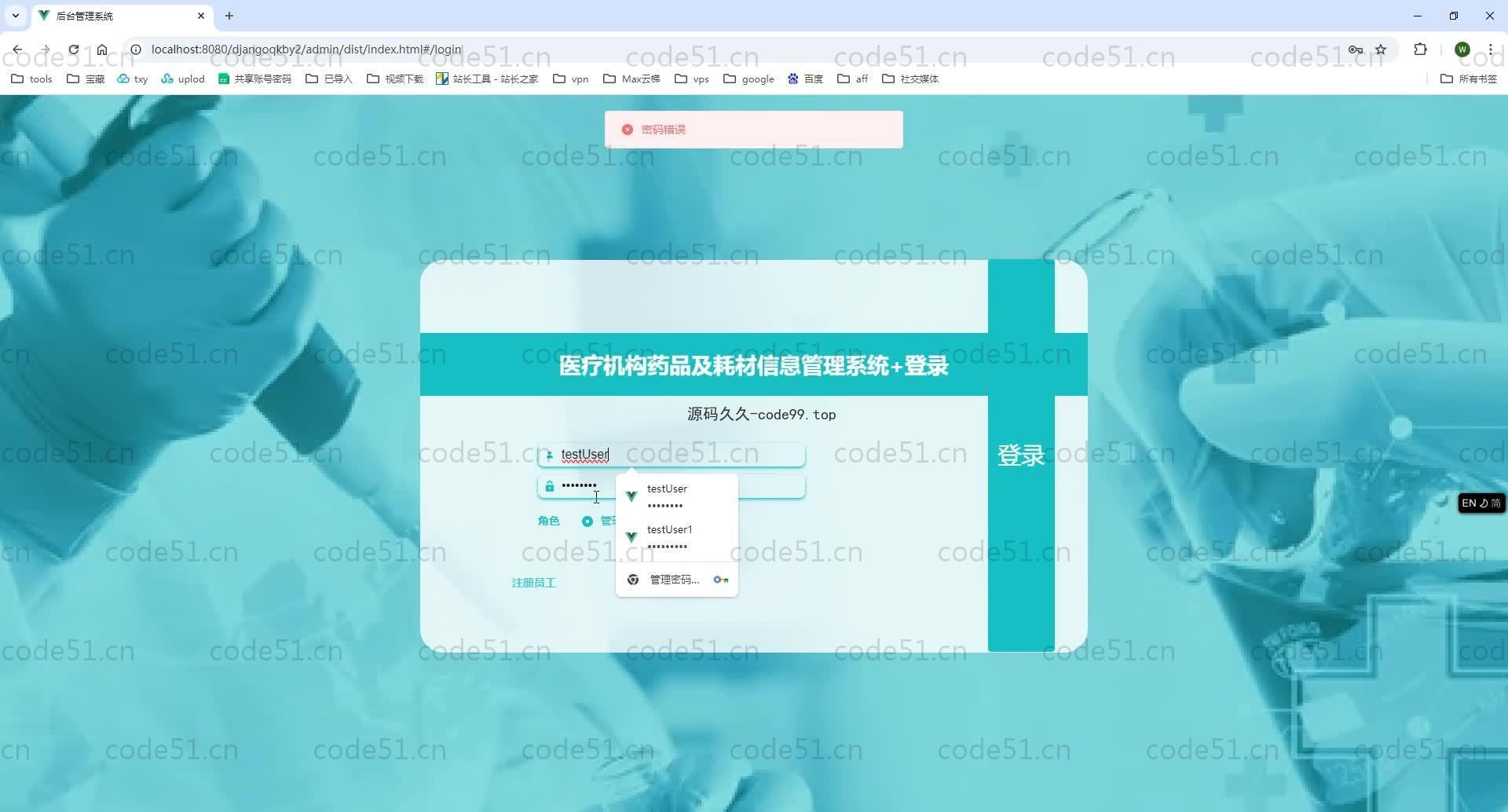Open the vpn bookmark folder
The width and height of the screenshot is (1508, 812).
point(571,79)
